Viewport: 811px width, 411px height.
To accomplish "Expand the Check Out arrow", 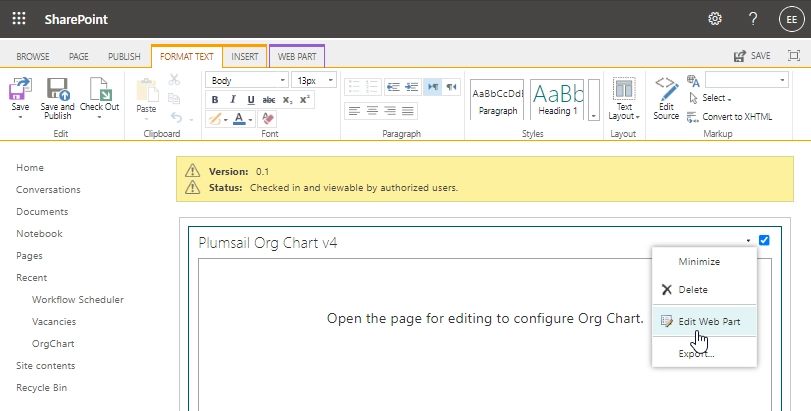I will point(100,117).
